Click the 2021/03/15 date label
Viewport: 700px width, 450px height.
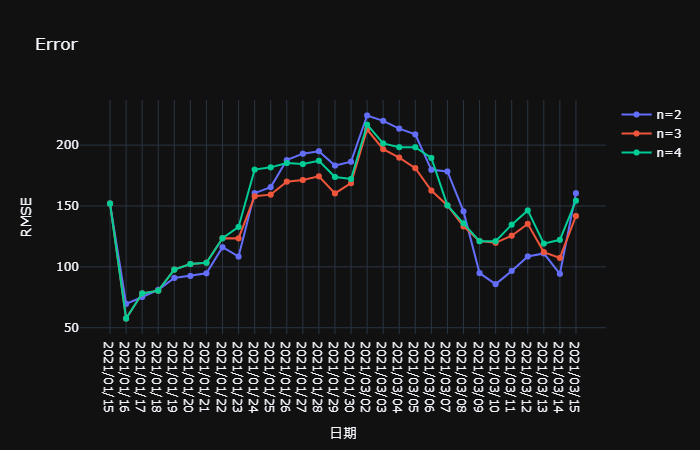click(574, 377)
